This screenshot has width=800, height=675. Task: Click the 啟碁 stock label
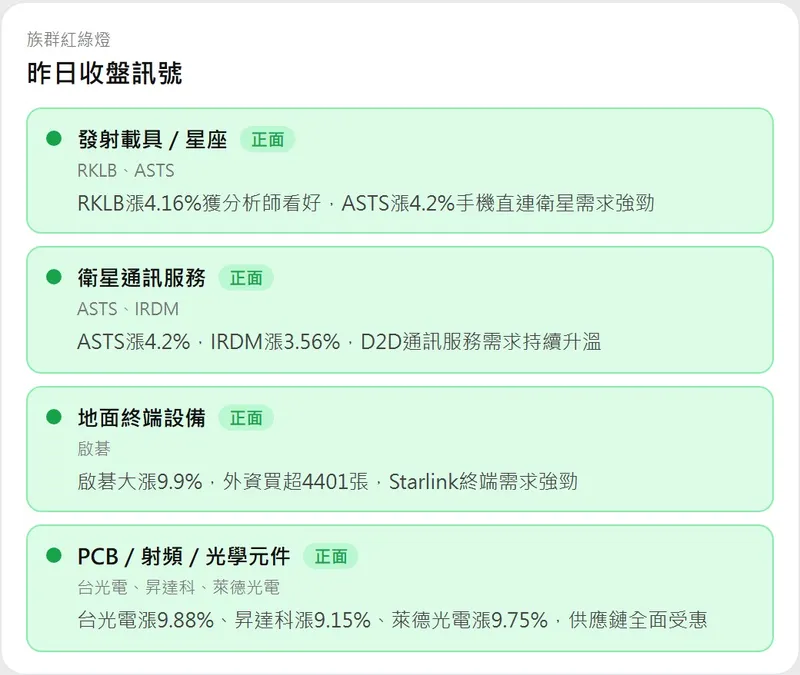coord(94,449)
